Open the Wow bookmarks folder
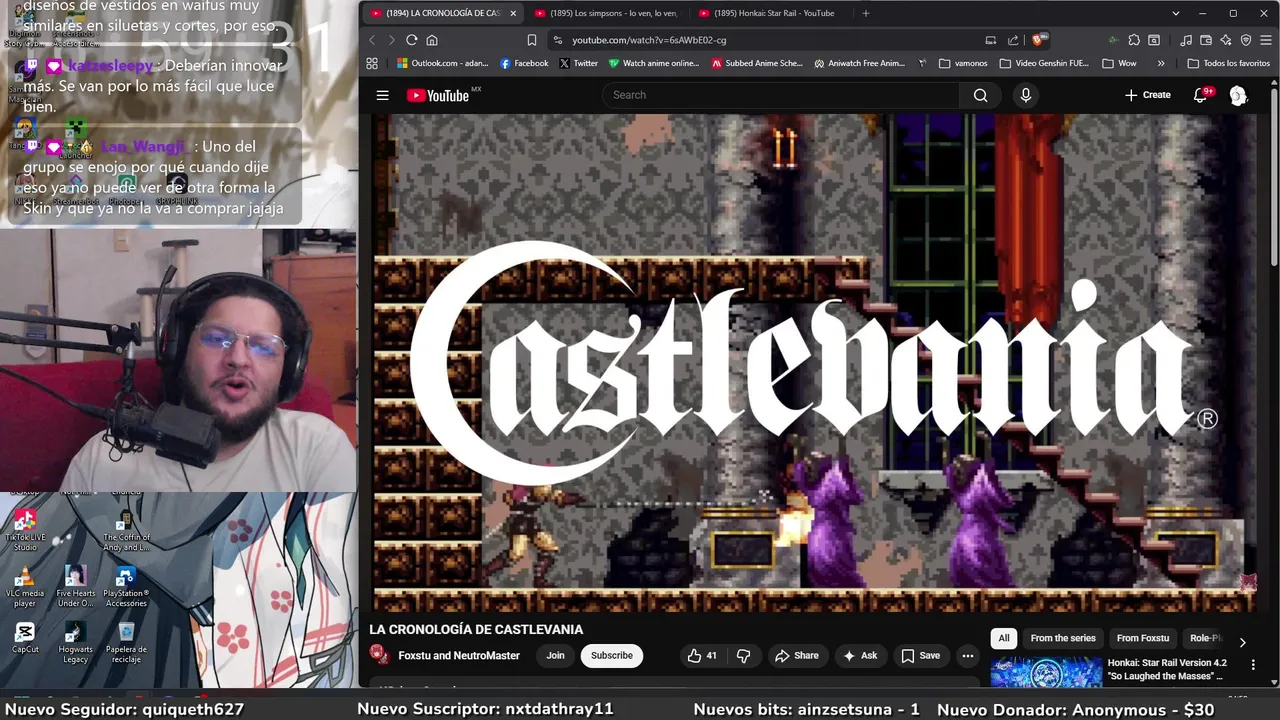Screen dimensions: 1280x720 click(x=1119, y=63)
